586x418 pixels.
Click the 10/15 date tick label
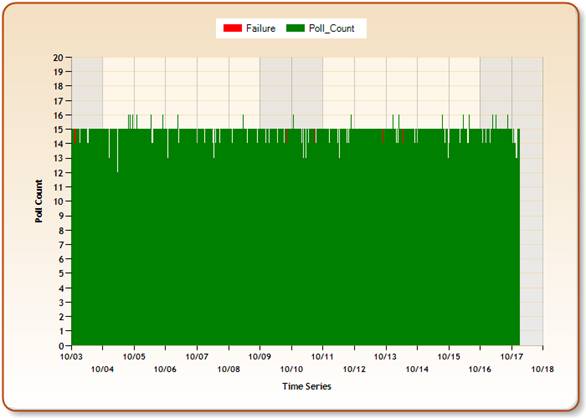[x=449, y=356]
